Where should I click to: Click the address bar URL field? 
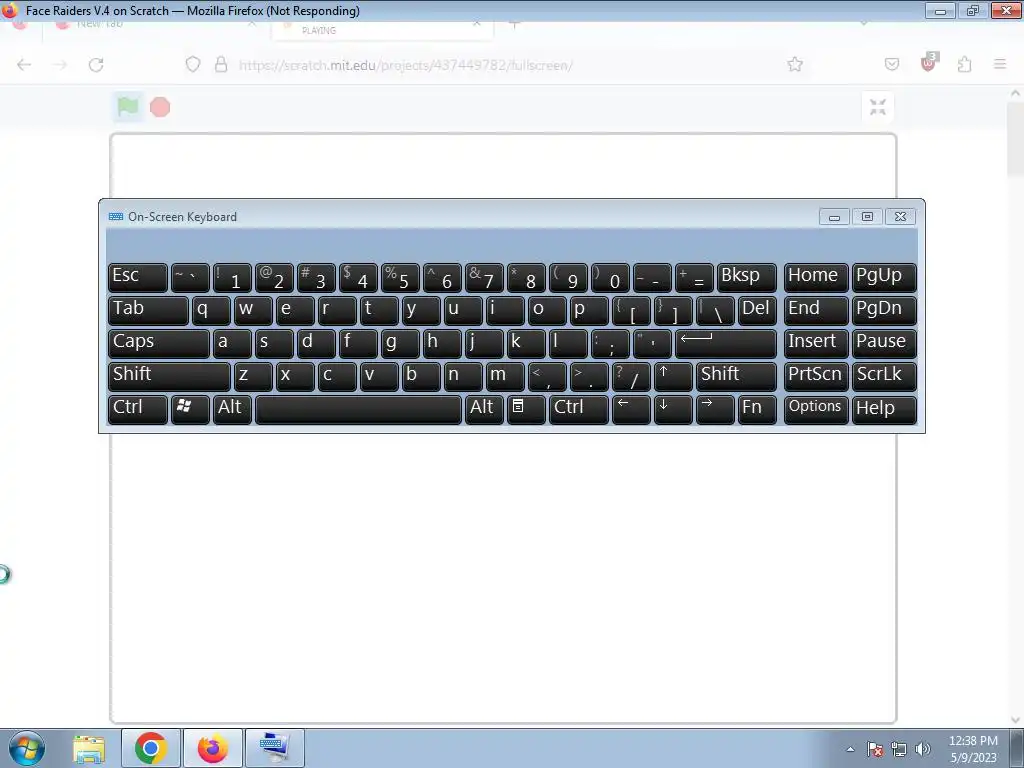496,65
